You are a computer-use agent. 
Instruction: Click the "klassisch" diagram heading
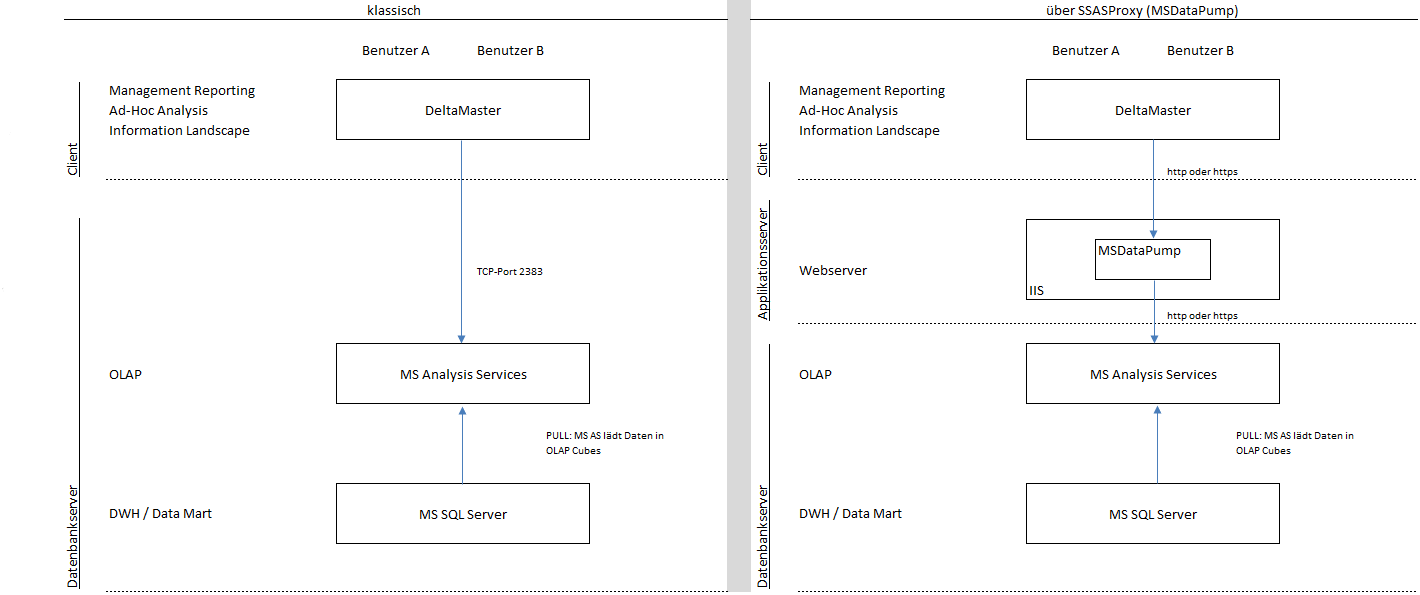point(395,11)
